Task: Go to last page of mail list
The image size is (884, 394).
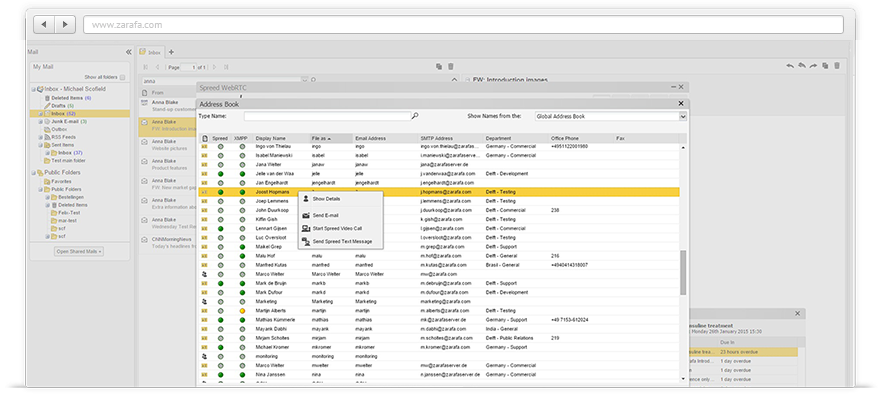Action: [226, 67]
